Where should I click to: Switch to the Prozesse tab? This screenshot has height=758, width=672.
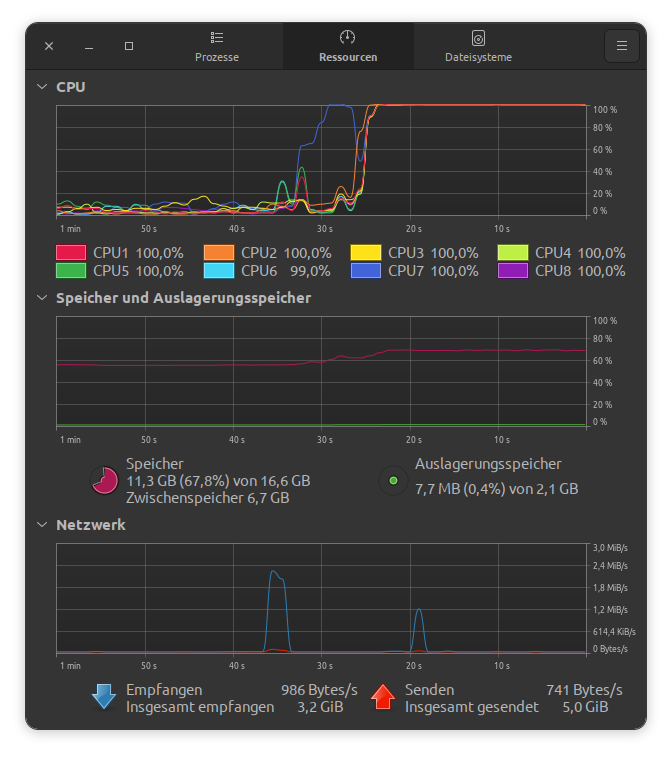tap(217, 46)
